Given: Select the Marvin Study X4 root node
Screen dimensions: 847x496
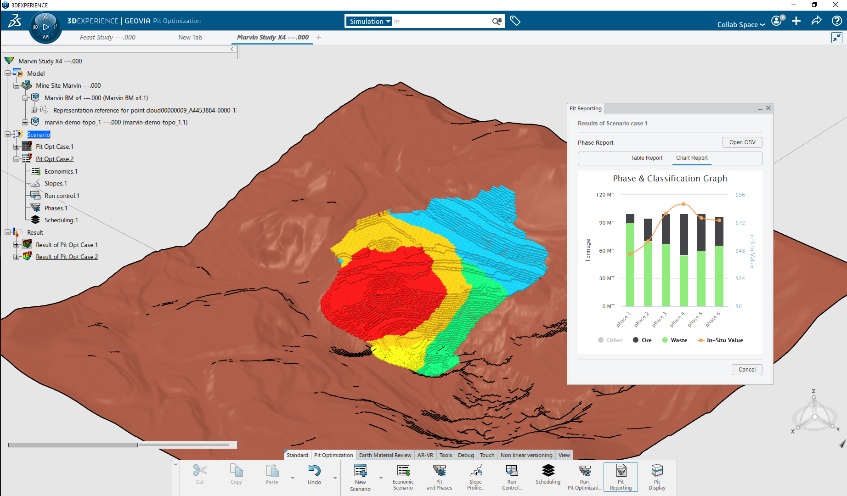Looking at the screenshot, I should coord(50,61).
